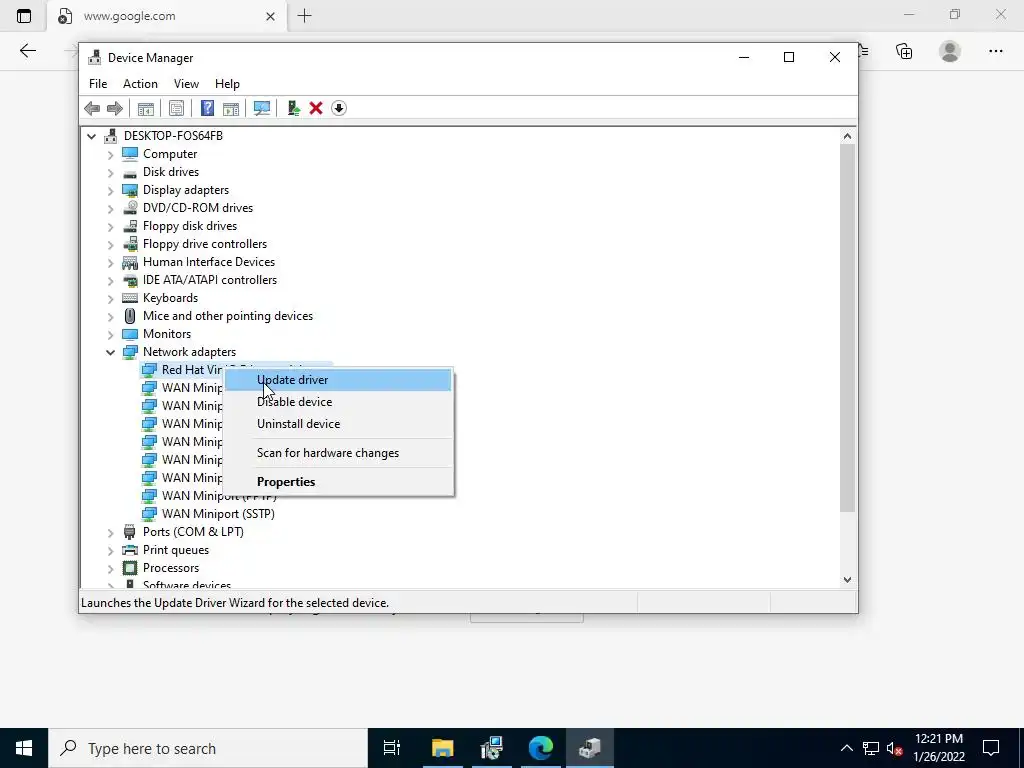Click the 'Type here to search' box
1024x768 pixels.
[208, 748]
